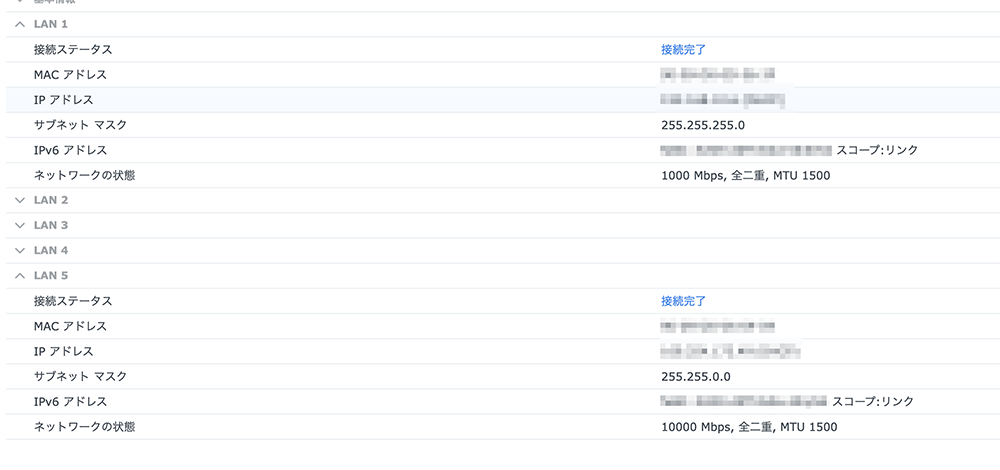Select the MAC アドレス label under LAN 5
The width and height of the screenshot is (1000, 470).
[70, 326]
